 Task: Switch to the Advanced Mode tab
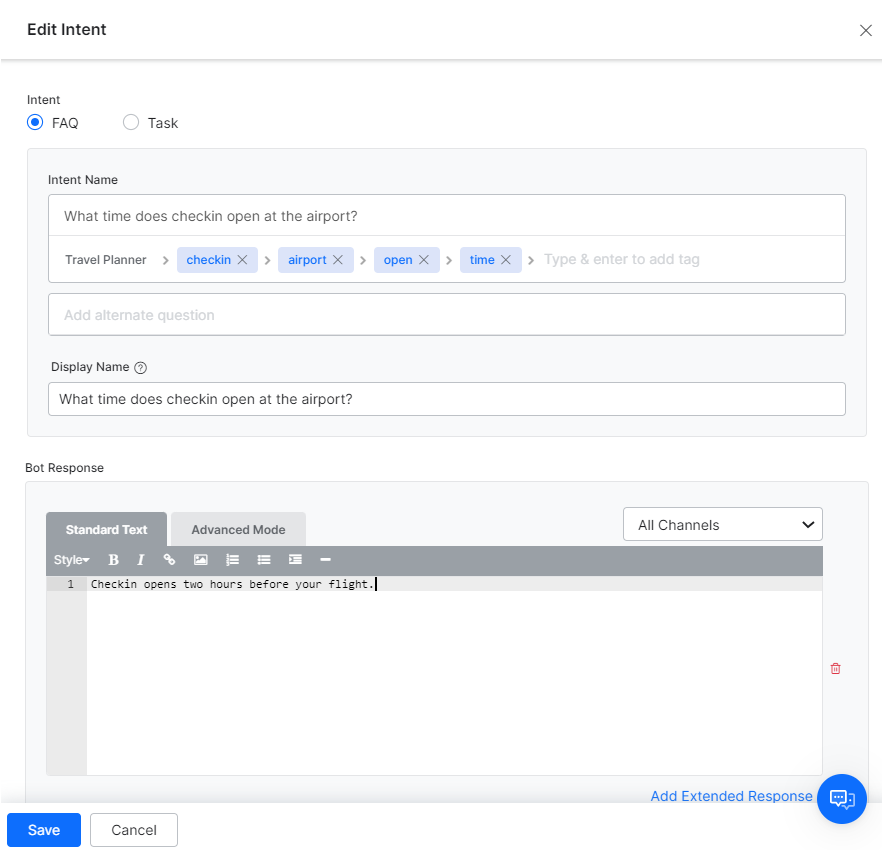click(238, 529)
